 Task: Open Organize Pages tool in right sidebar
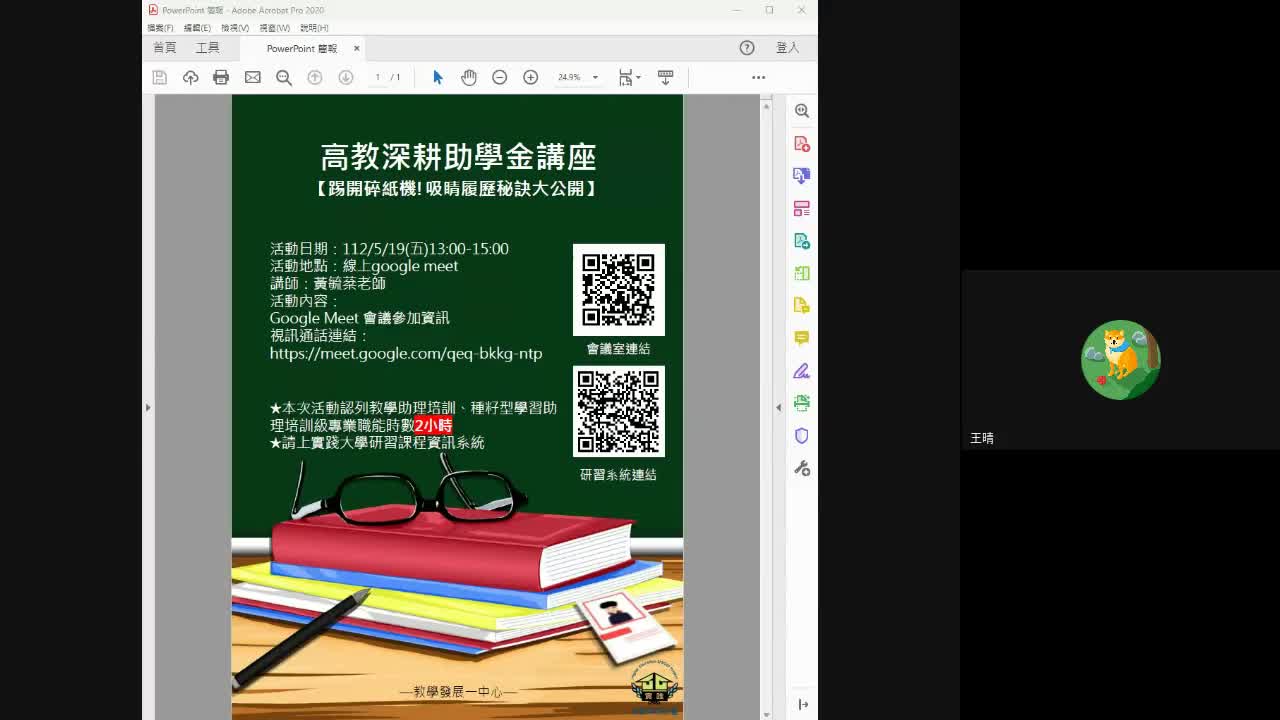[802, 273]
